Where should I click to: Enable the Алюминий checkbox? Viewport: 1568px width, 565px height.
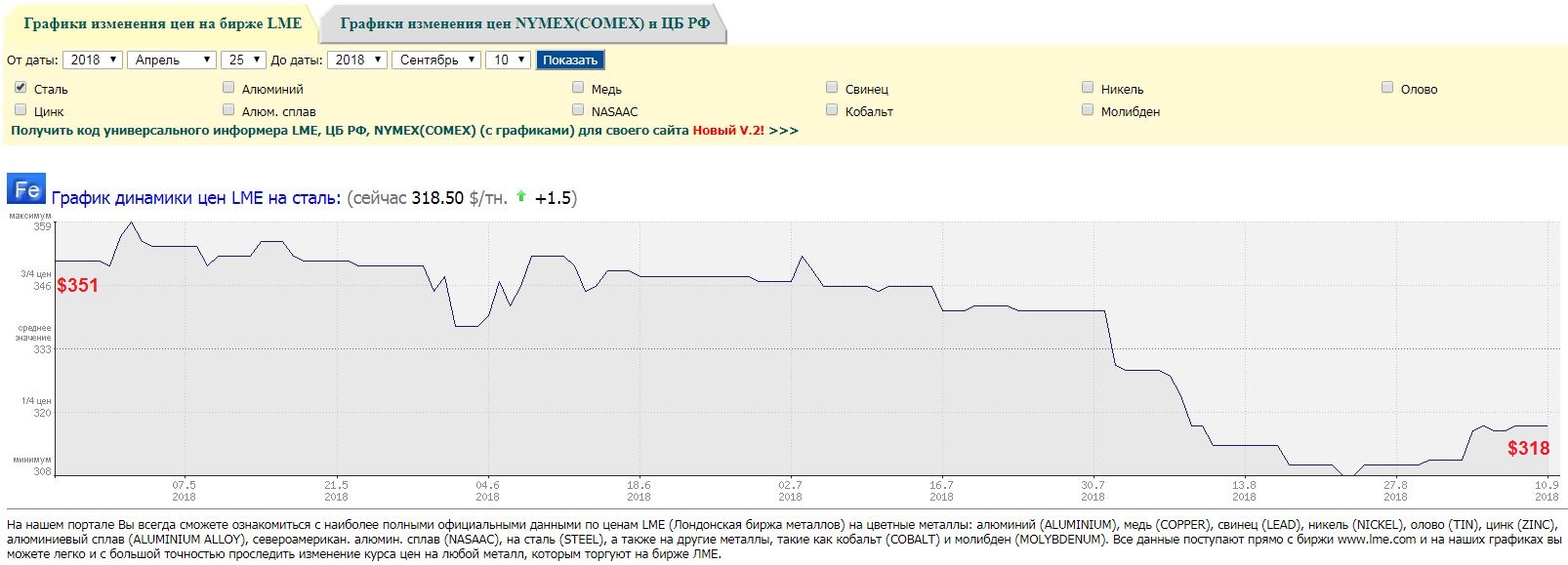pos(228,88)
